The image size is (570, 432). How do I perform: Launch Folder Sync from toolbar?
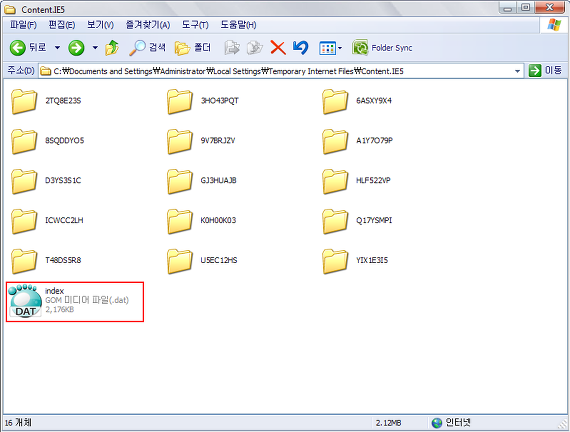click(382, 48)
